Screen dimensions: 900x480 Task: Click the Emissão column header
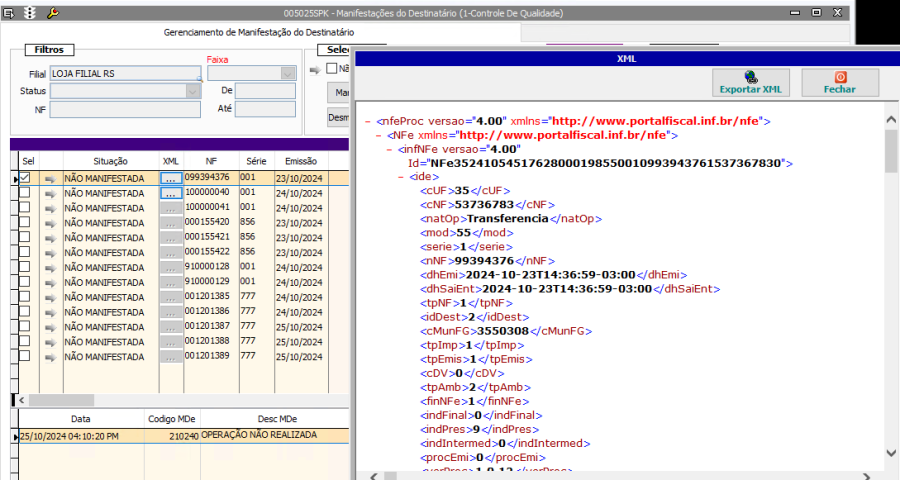coord(300,160)
